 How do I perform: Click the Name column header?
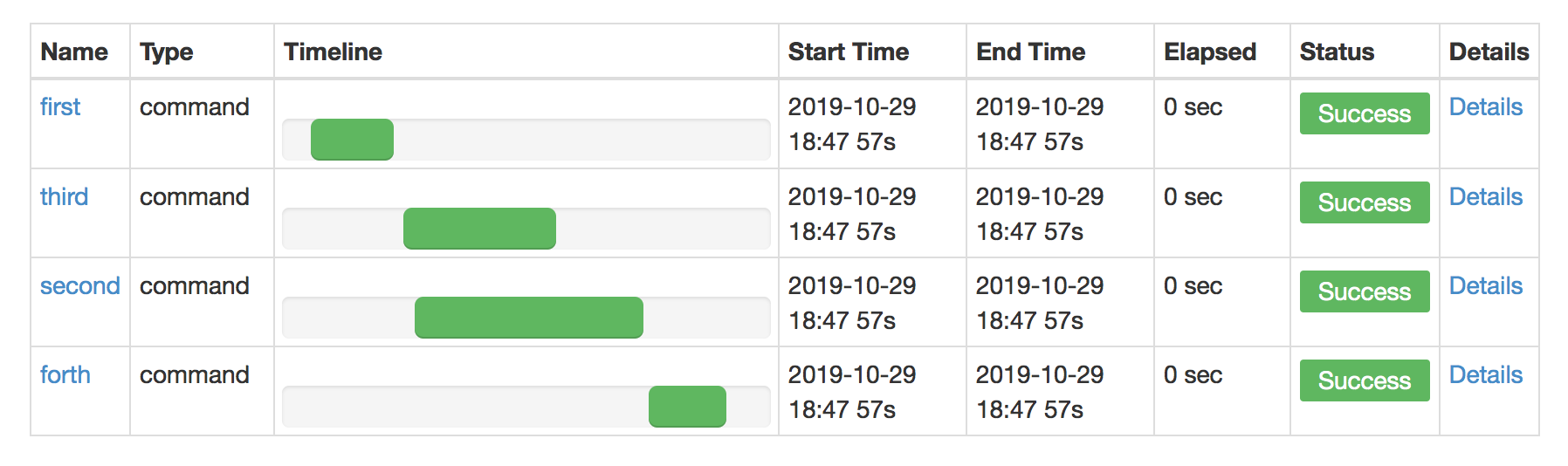click(x=74, y=52)
